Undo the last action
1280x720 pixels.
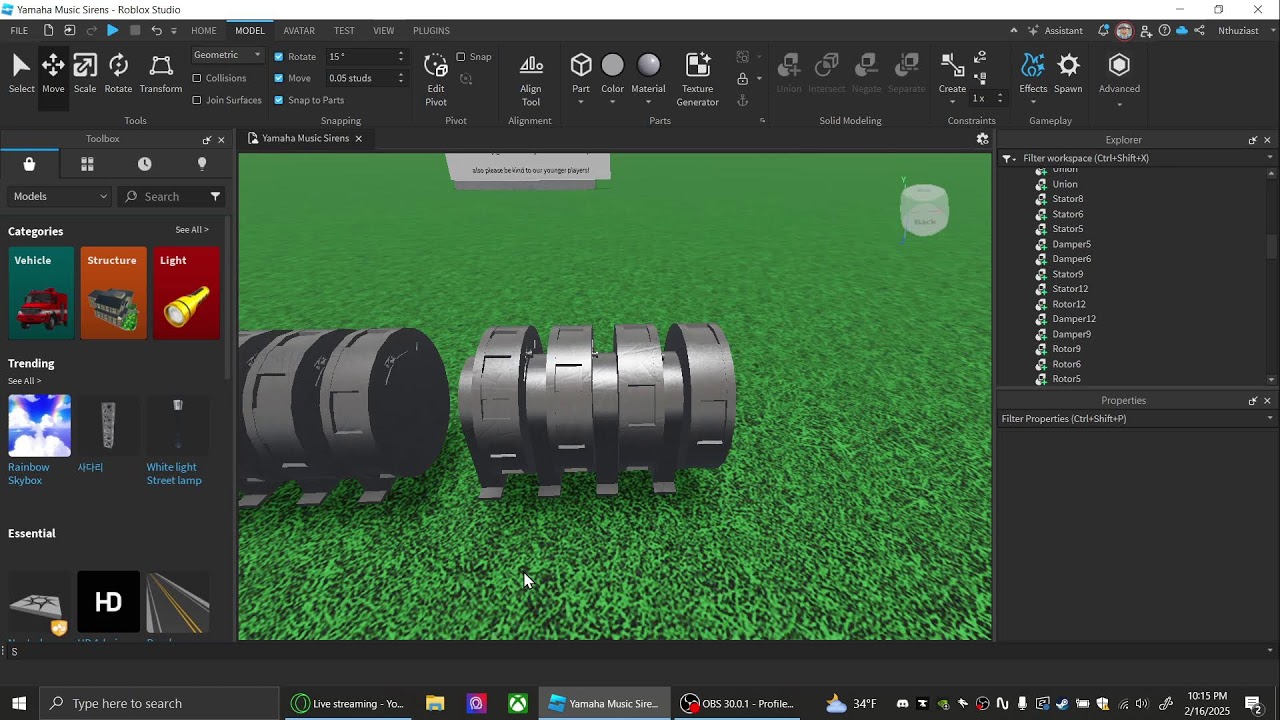156,31
